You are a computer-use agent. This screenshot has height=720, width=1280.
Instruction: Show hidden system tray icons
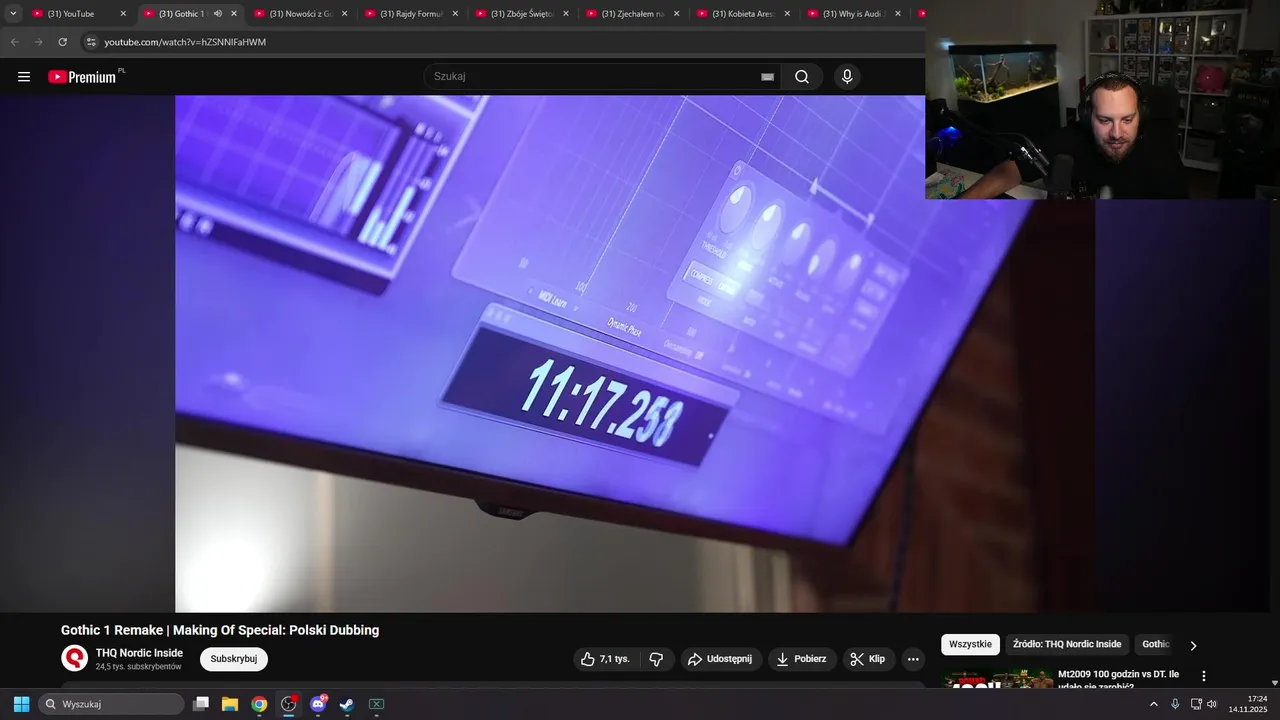coord(1153,704)
